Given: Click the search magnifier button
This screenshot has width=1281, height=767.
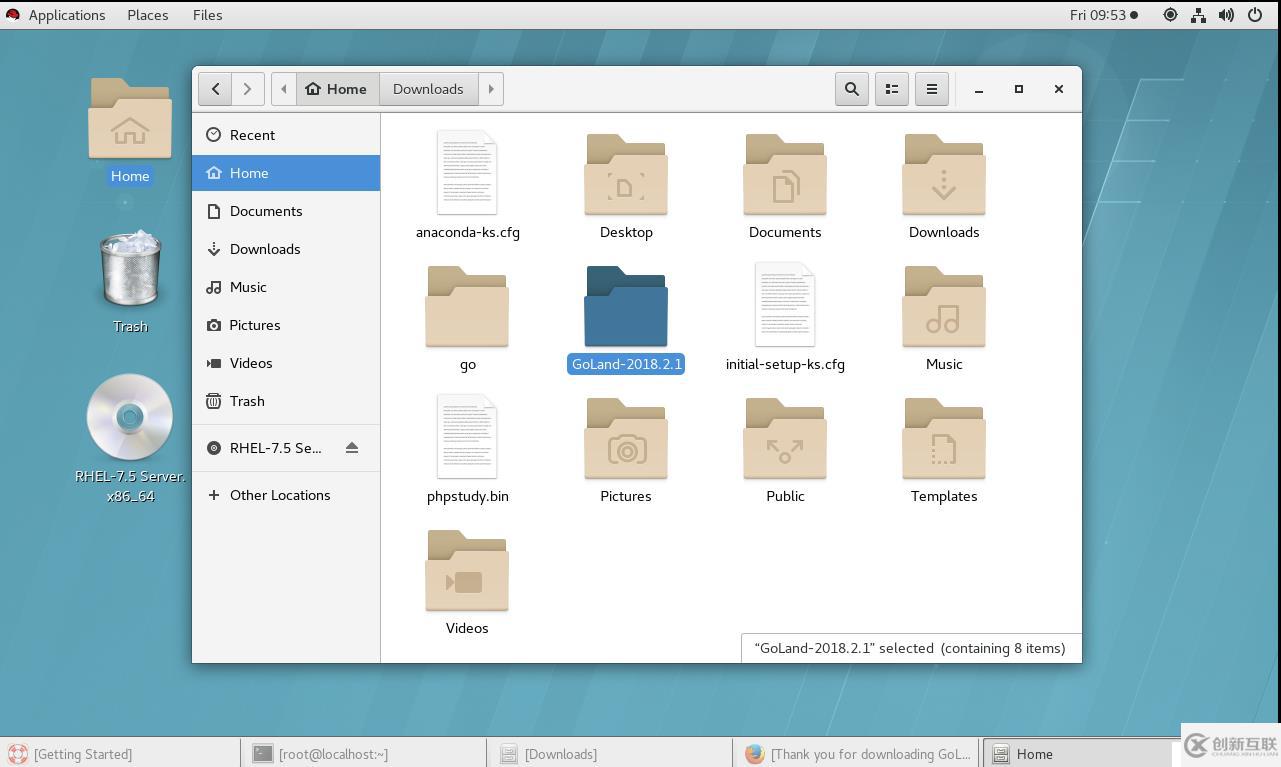Looking at the screenshot, I should 852,89.
